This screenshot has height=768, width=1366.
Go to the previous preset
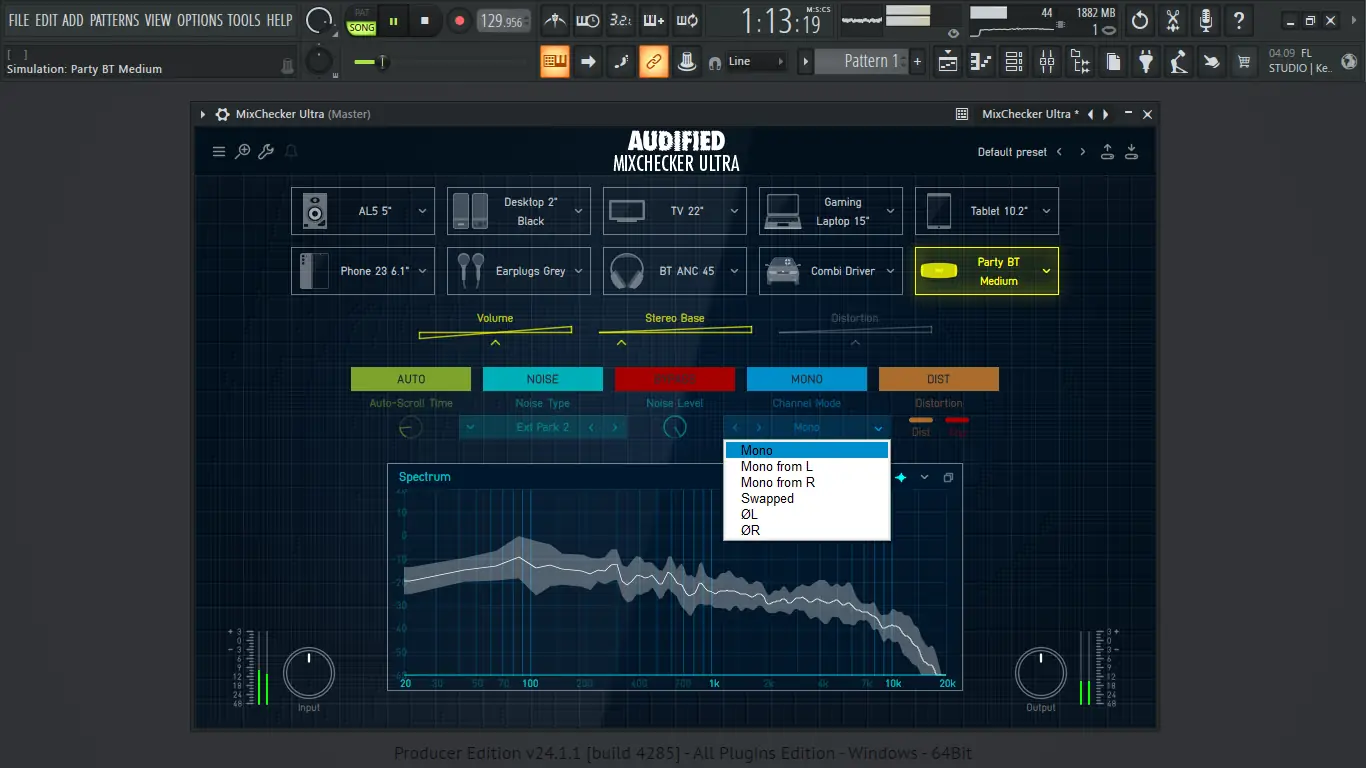1059,152
